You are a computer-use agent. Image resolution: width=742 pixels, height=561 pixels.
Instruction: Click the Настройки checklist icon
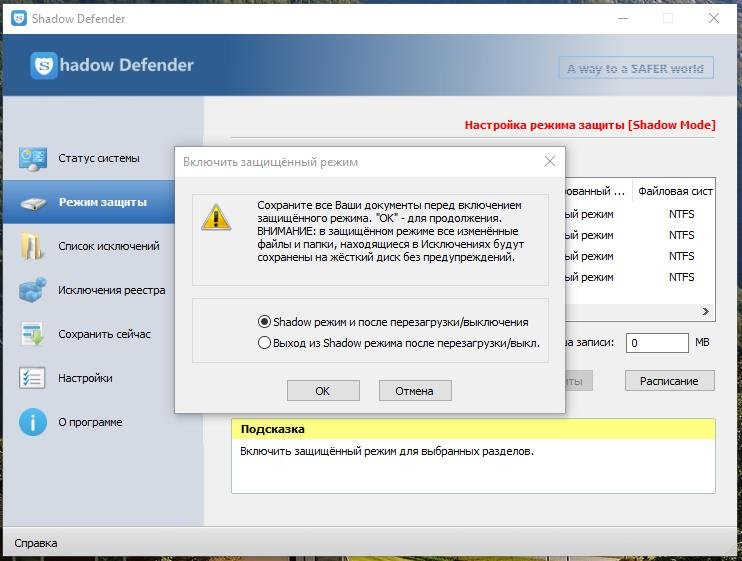32,378
